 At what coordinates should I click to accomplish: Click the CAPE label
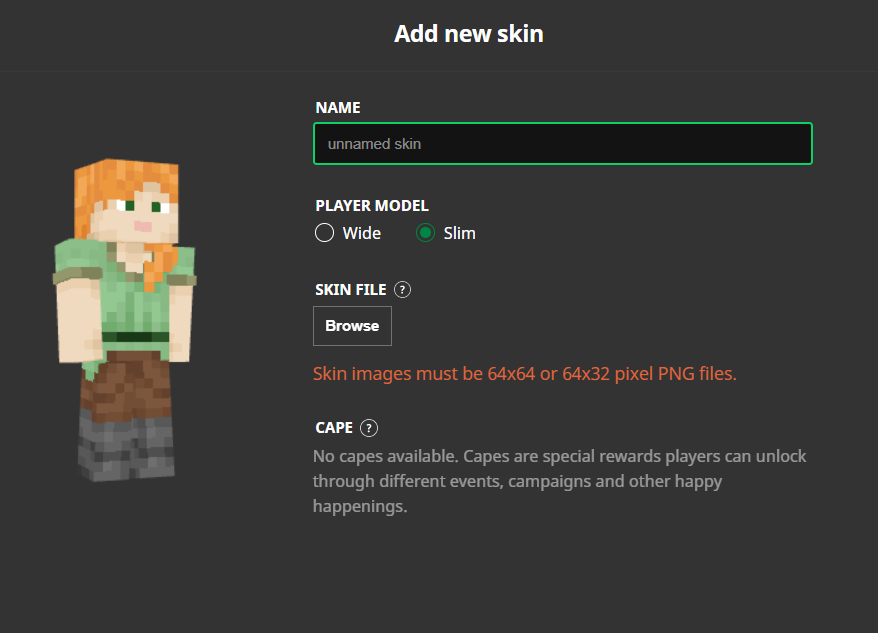pos(334,428)
